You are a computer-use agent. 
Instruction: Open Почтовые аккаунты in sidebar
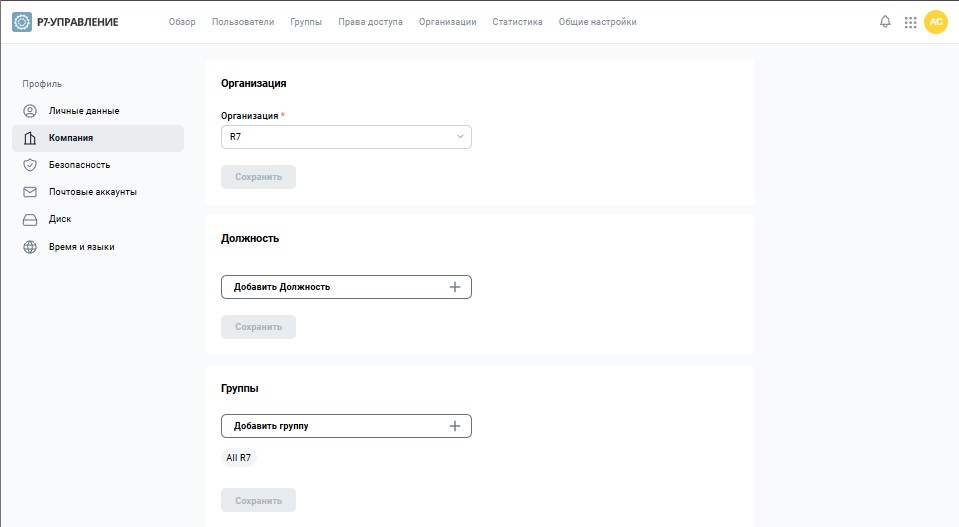(x=98, y=192)
